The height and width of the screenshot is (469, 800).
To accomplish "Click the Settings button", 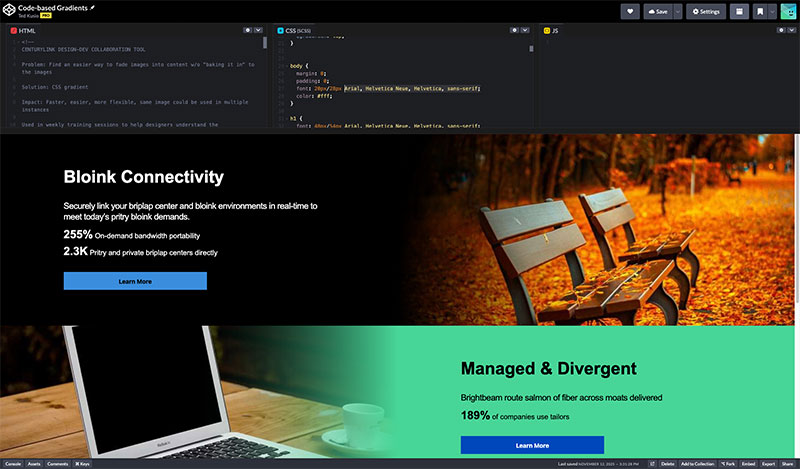I will tap(706, 11).
